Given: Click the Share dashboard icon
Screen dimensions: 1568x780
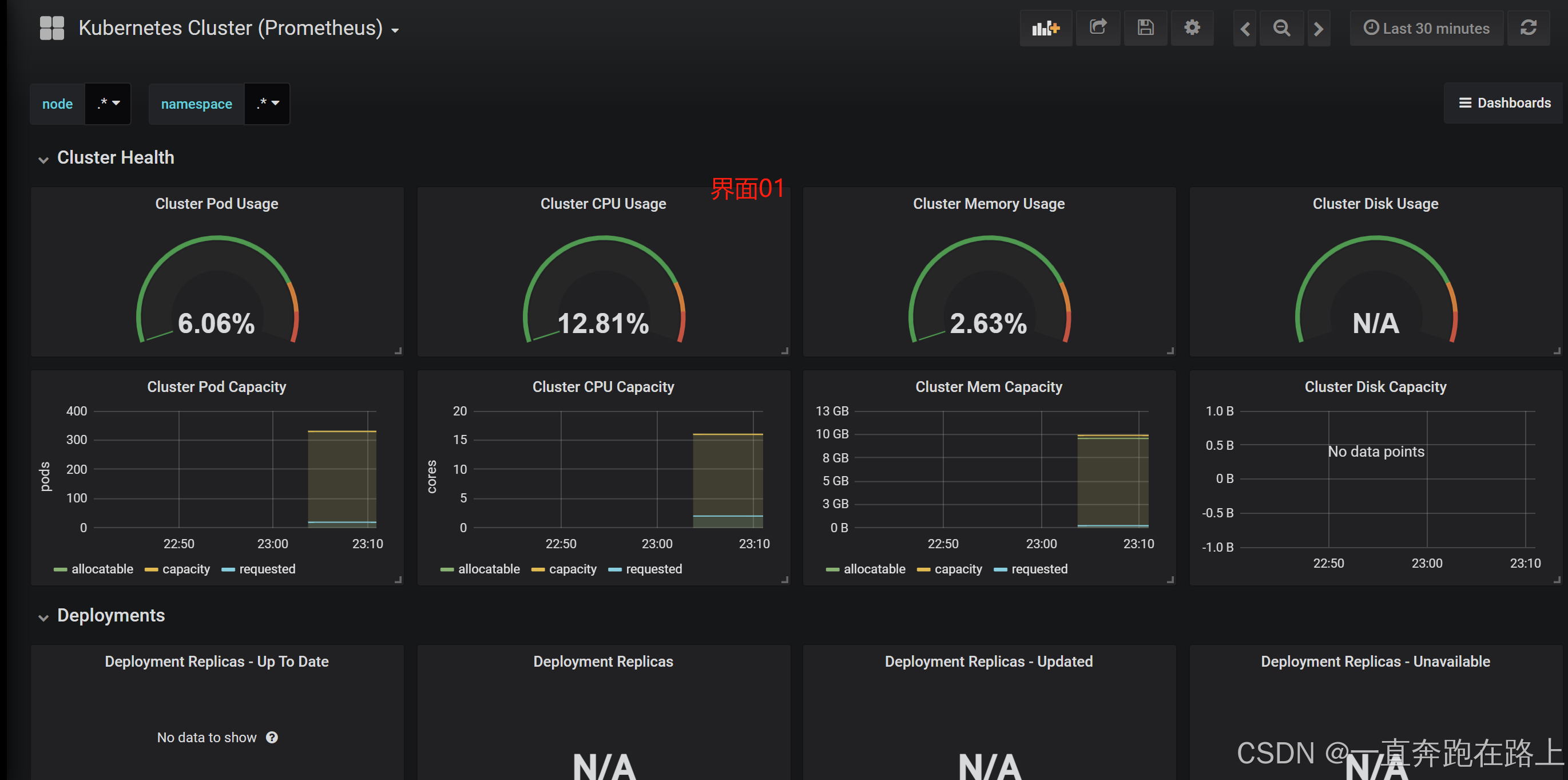Looking at the screenshot, I should pyautogui.click(x=1098, y=28).
